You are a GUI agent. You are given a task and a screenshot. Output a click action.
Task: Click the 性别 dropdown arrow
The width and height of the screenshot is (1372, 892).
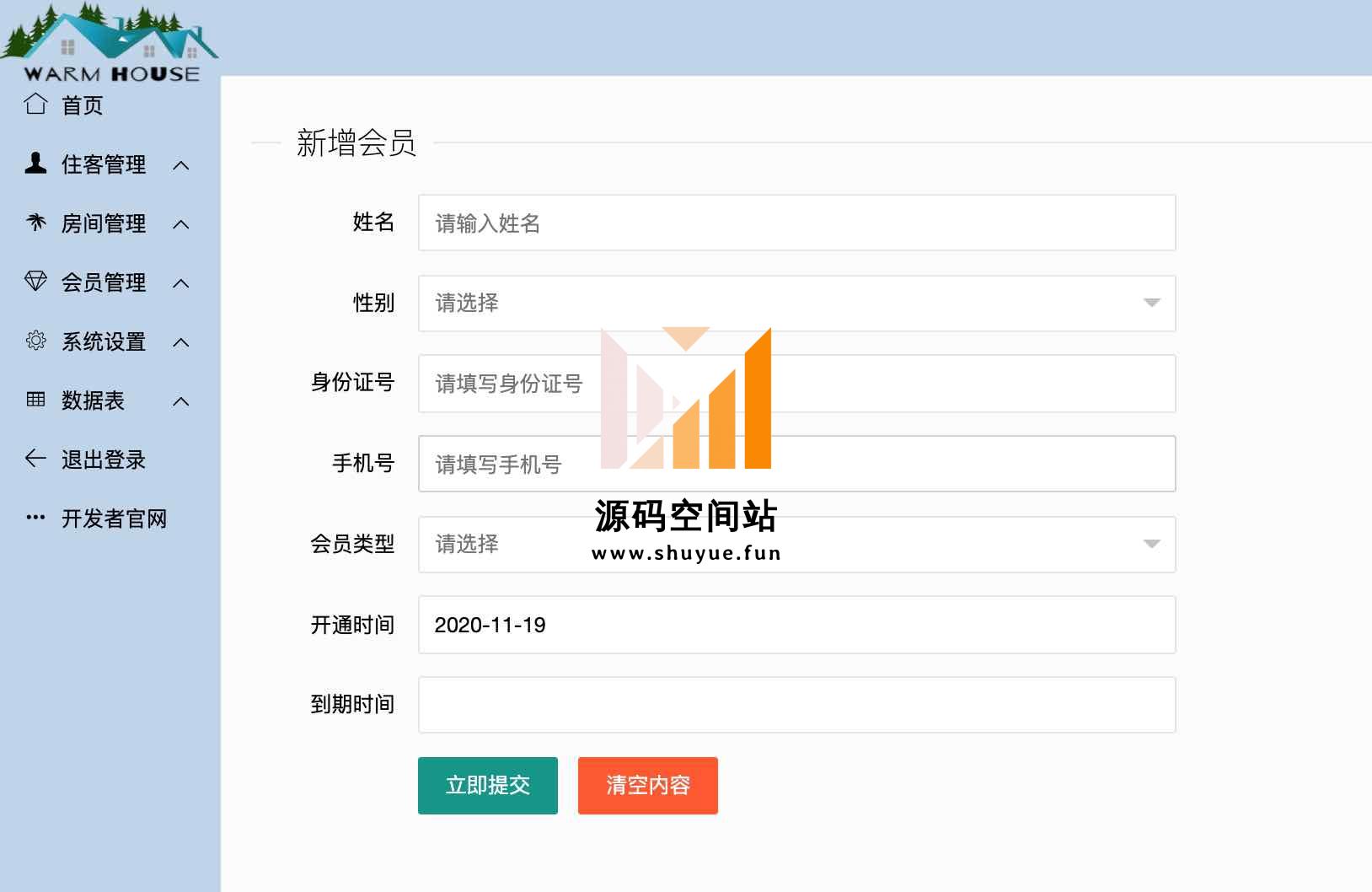[1152, 303]
